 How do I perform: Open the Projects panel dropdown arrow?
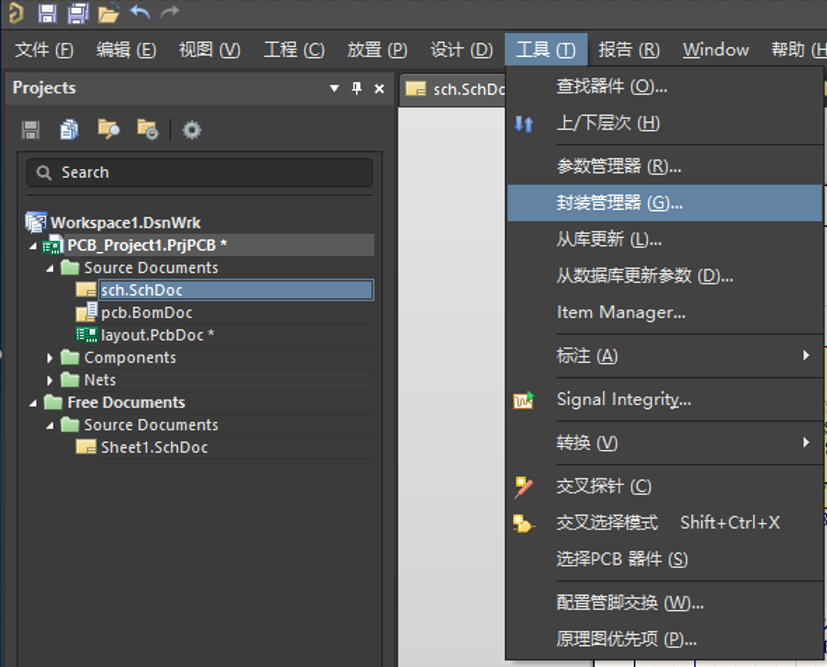(334, 89)
